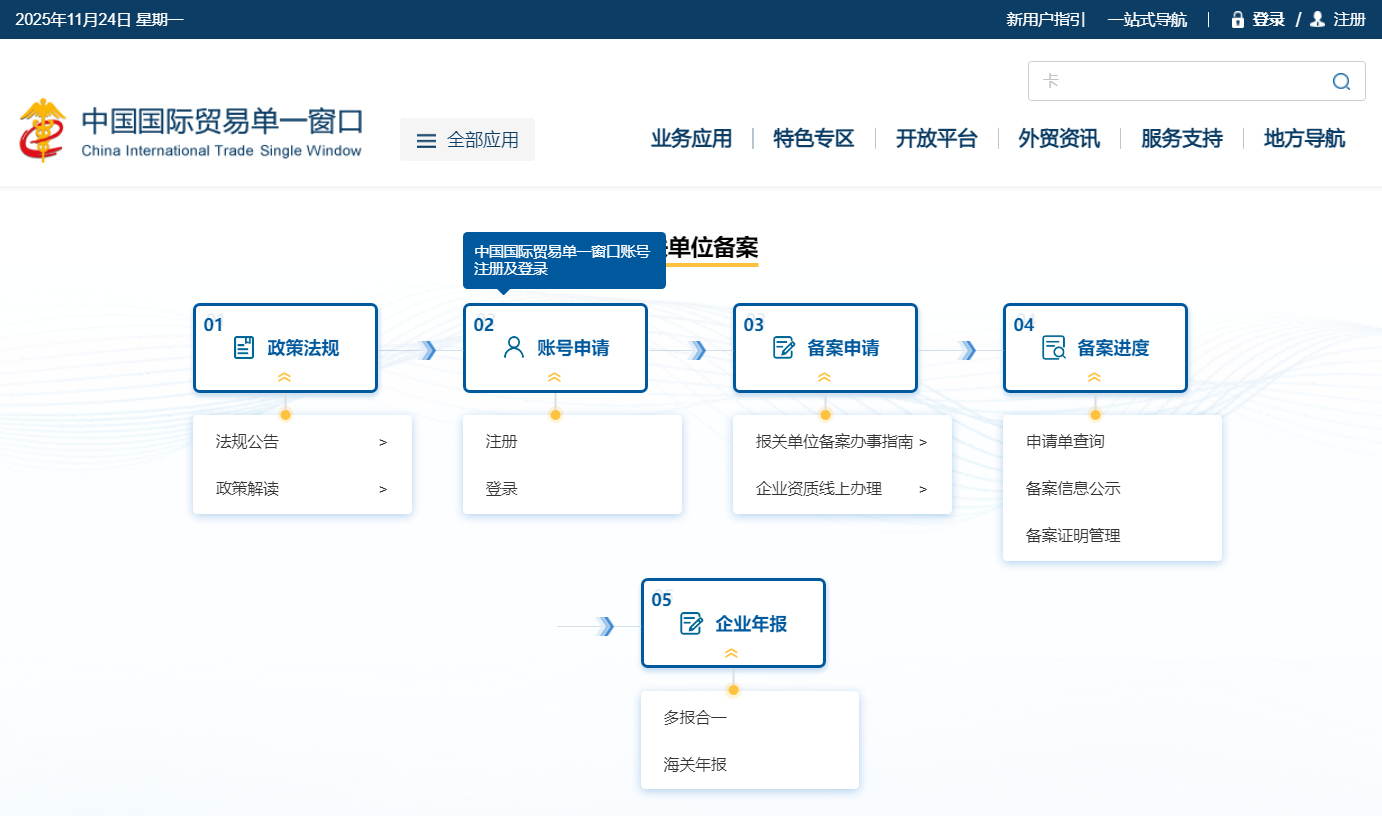The width and height of the screenshot is (1382, 816).
Task: Open the 新用户指引 link in top bar
Action: click(1045, 20)
